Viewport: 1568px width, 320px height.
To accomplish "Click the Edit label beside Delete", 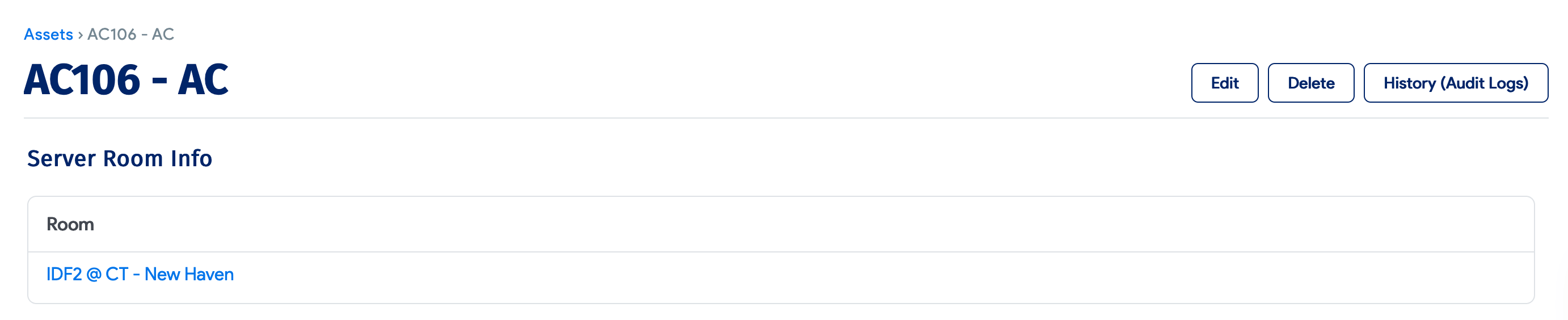I will click(1224, 83).
